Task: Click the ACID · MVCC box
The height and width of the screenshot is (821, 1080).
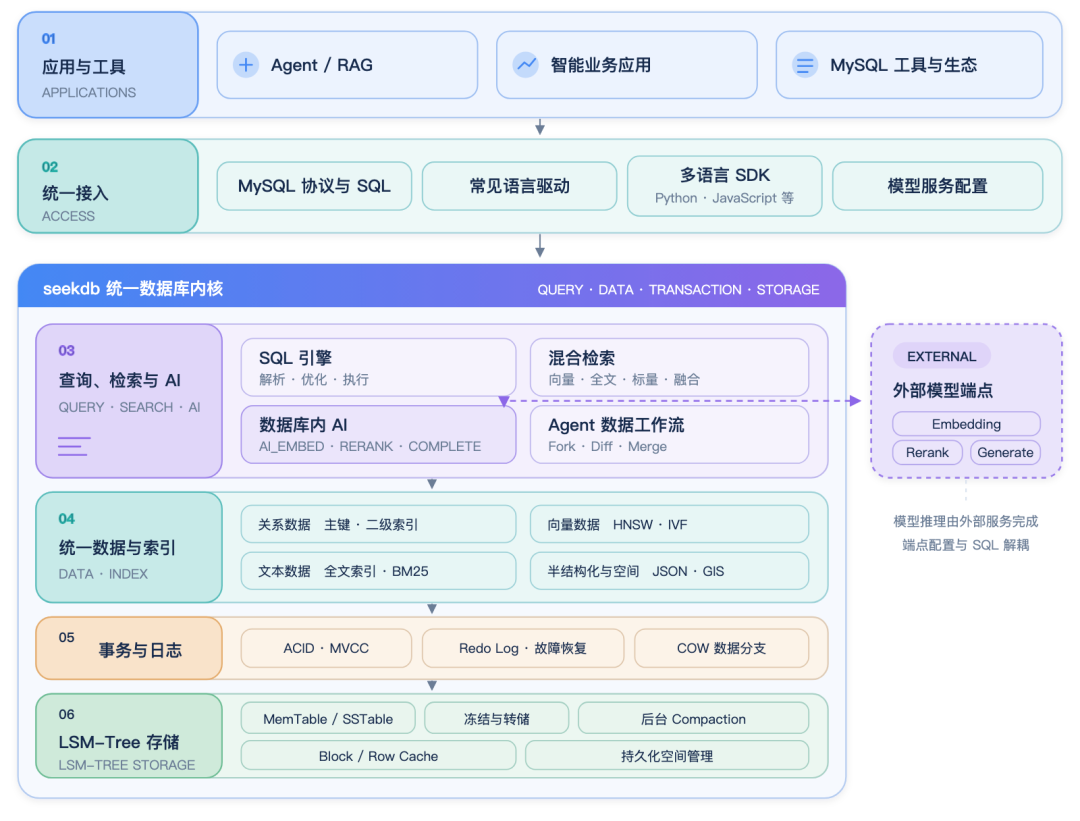Action: tap(326, 648)
